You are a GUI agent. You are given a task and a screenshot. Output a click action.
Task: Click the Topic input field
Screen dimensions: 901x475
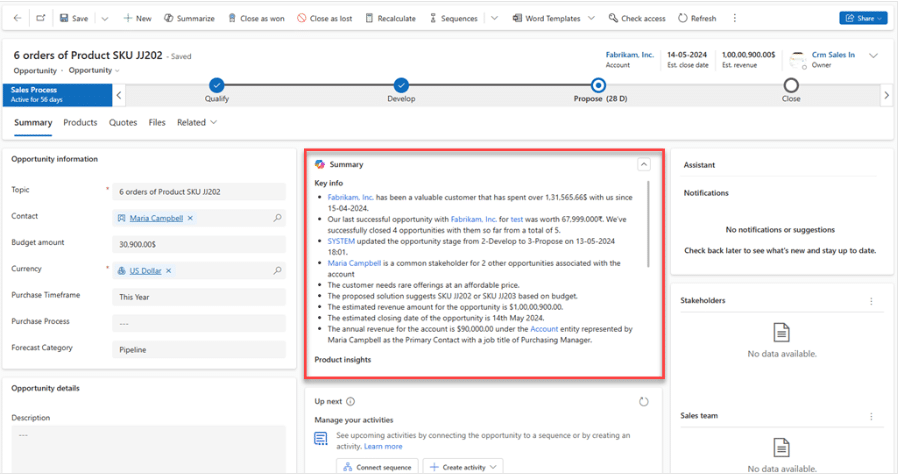point(199,192)
